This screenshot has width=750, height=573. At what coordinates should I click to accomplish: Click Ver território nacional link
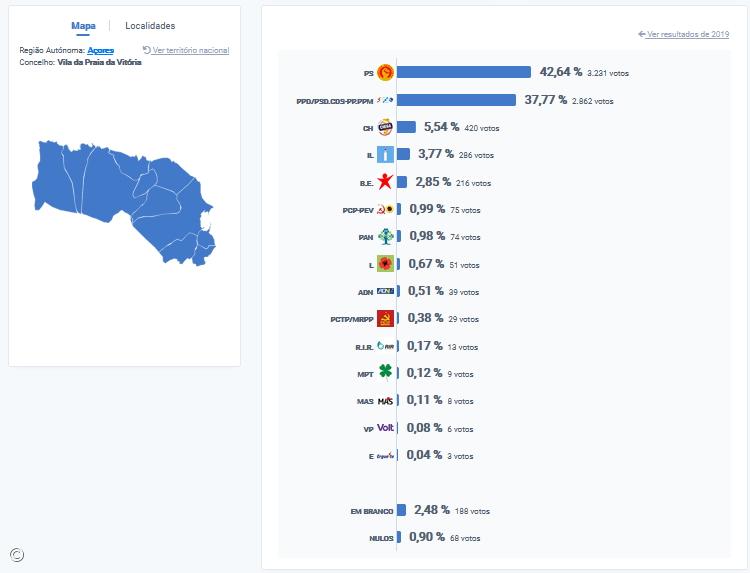(x=191, y=50)
